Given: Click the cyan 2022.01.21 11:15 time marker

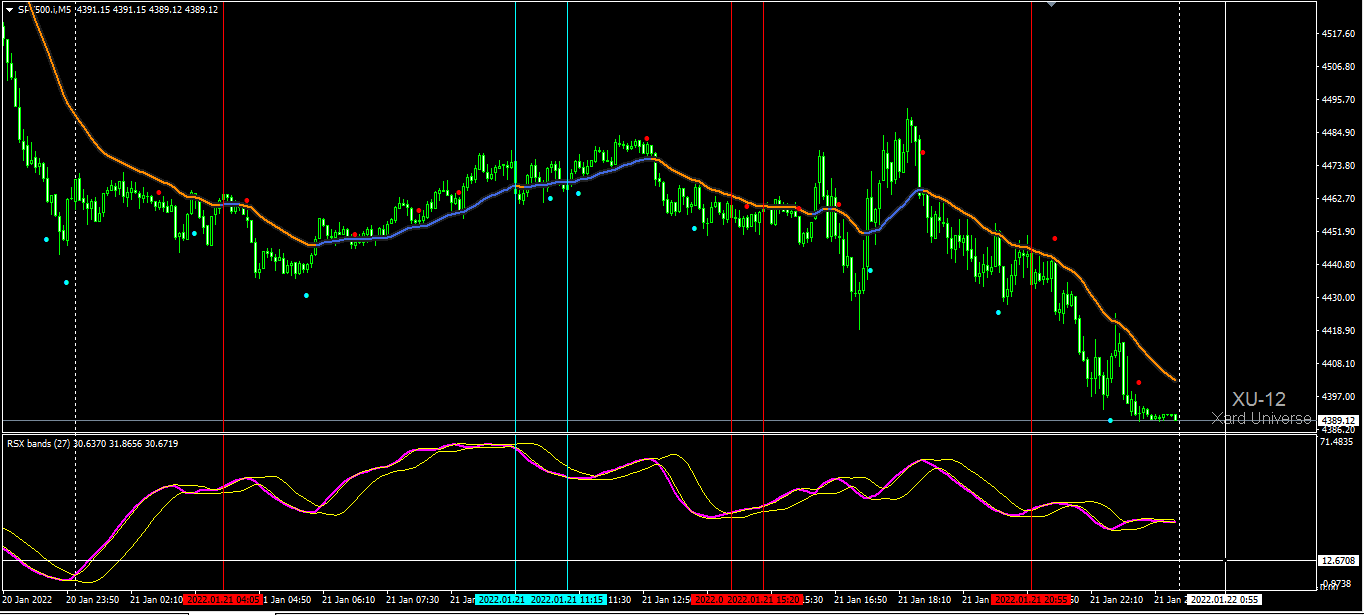Looking at the screenshot, I should point(567,600).
